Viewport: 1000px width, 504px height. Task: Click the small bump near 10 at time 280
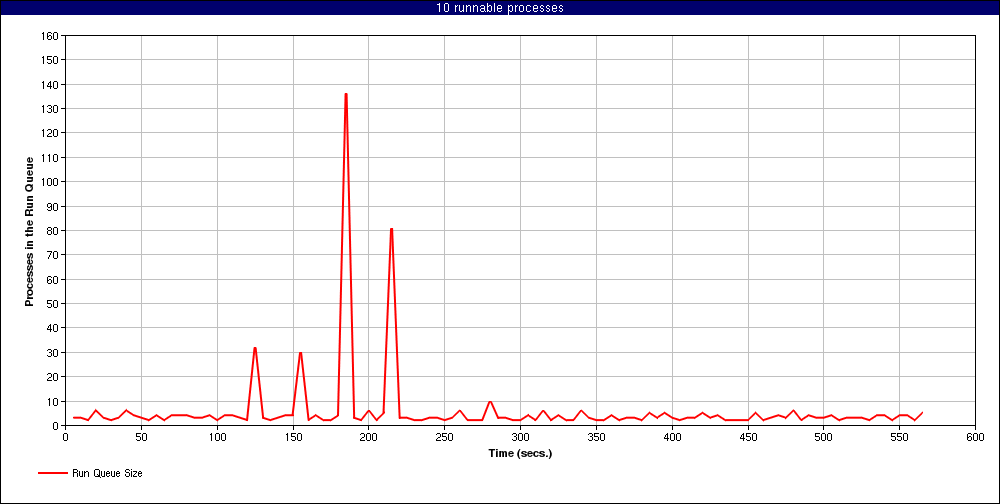pyautogui.click(x=490, y=402)
